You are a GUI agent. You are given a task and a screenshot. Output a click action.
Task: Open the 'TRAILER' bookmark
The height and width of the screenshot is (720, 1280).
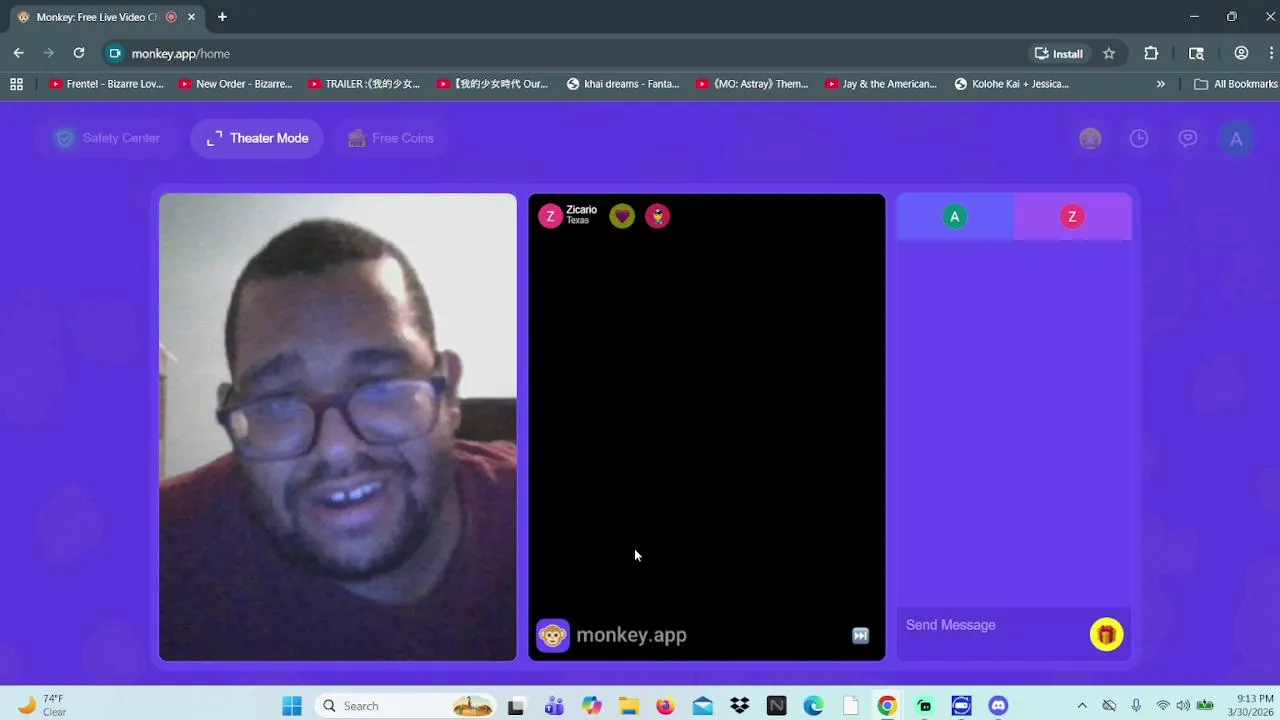(x=365, y=84)
